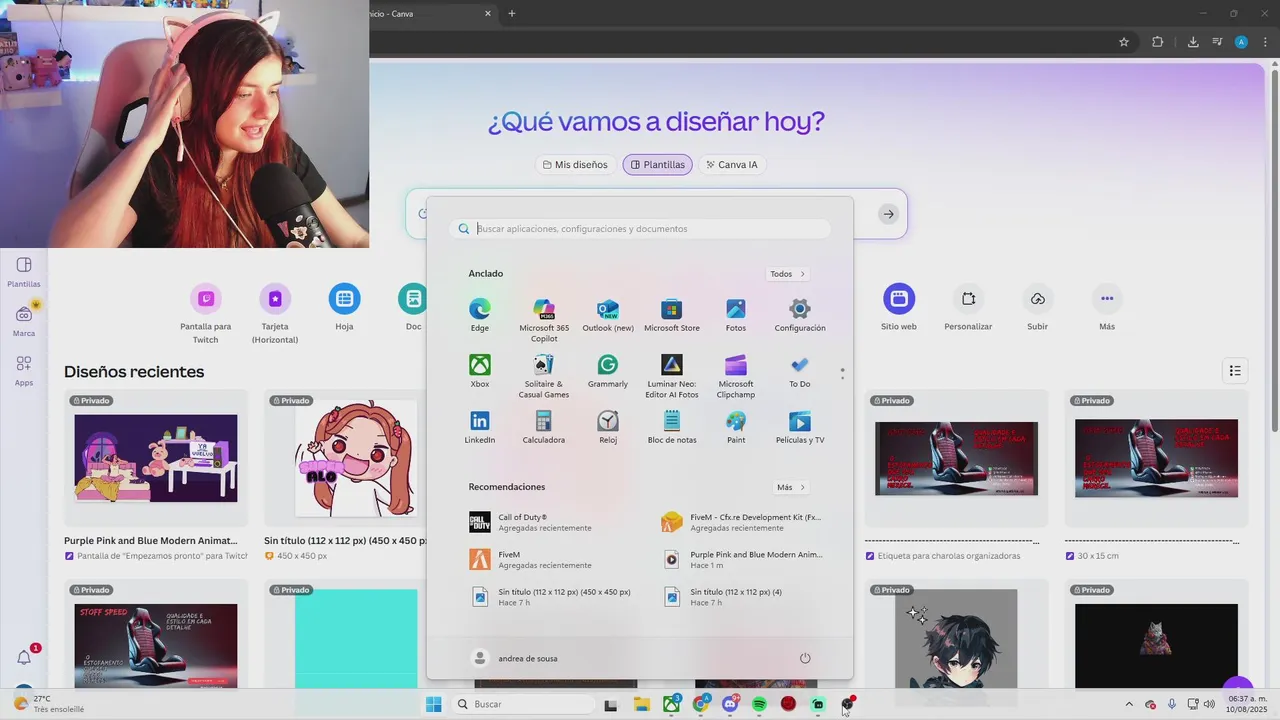
Task: Open Películas y TV app
Action: click(x=800, y=426)
